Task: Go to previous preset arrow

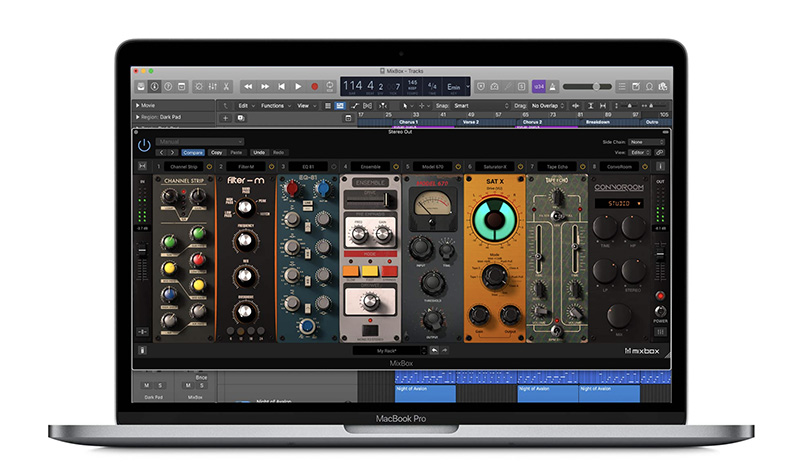Action: tap(162, 152)
